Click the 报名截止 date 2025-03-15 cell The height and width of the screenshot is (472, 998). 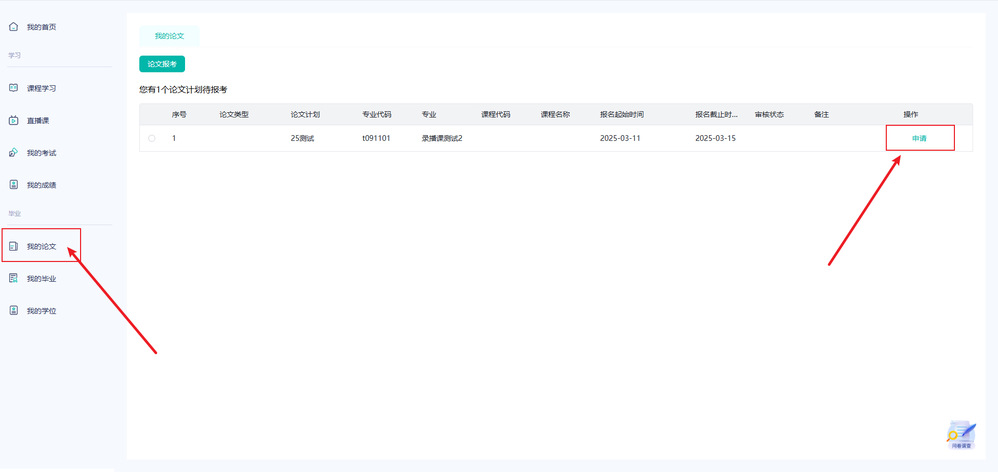[x=715, y=138]
